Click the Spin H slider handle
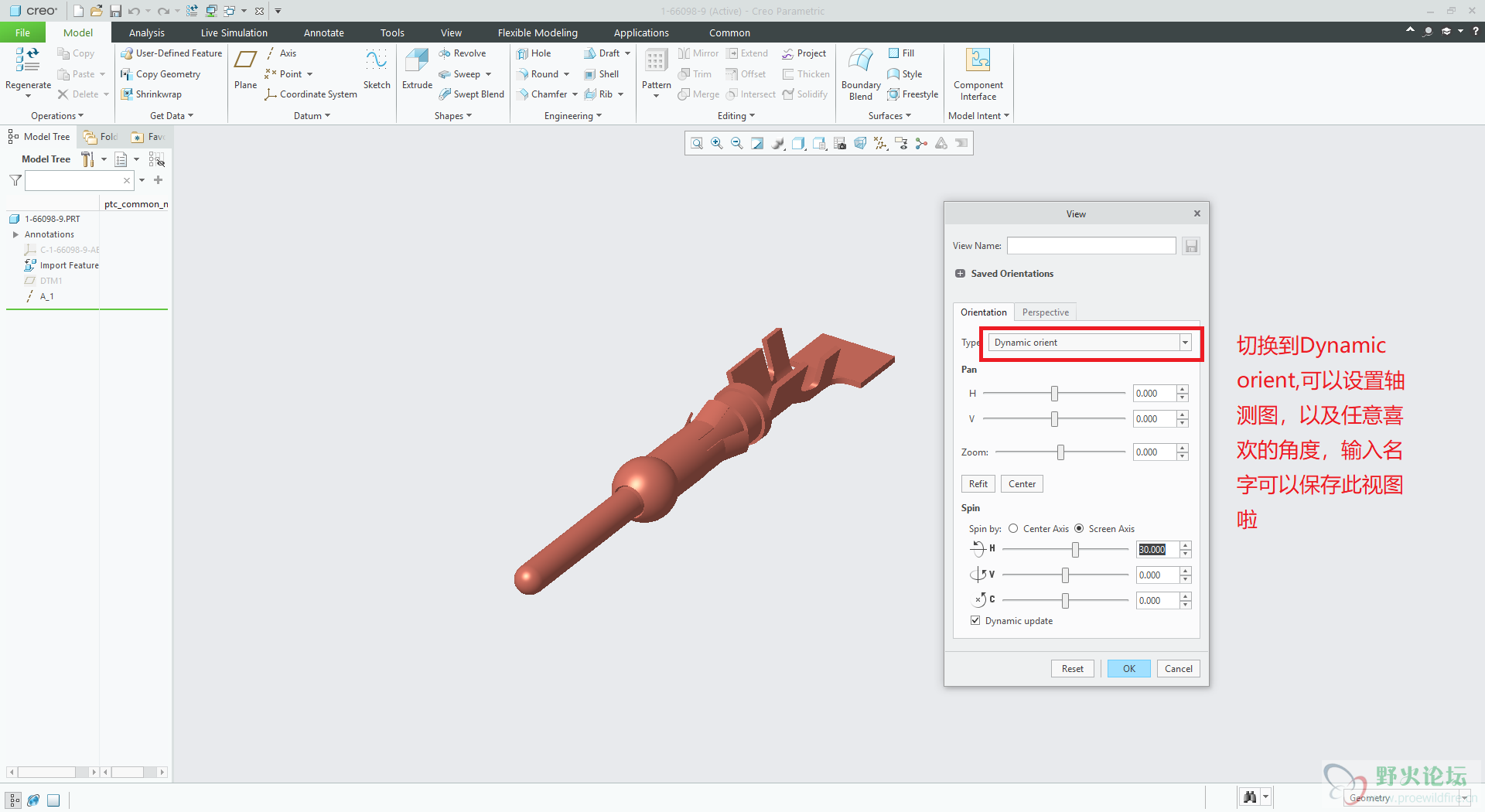Screen dimensions: 1485x812 [x=1075, y=550]
